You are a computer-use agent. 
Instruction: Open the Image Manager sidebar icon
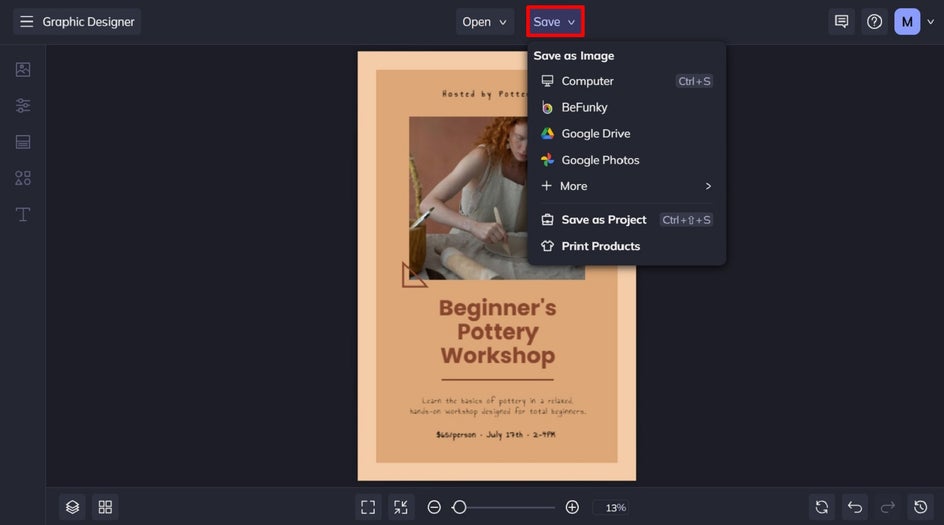coord(23,70)
